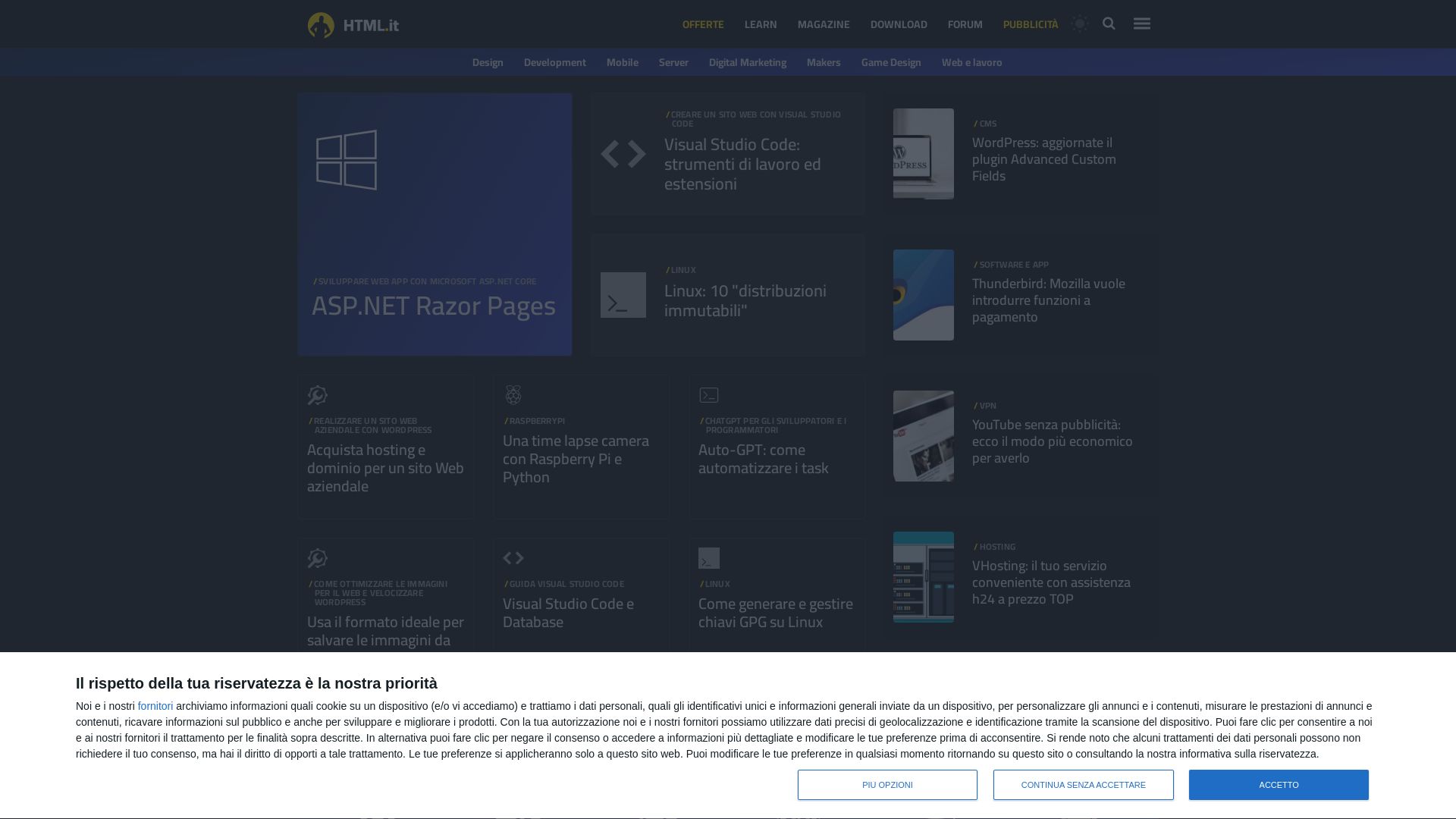The image size is (1456, 819).
Task: Click Raspberry Pi icon above time lapse article
Action: (x=513, y=395)
